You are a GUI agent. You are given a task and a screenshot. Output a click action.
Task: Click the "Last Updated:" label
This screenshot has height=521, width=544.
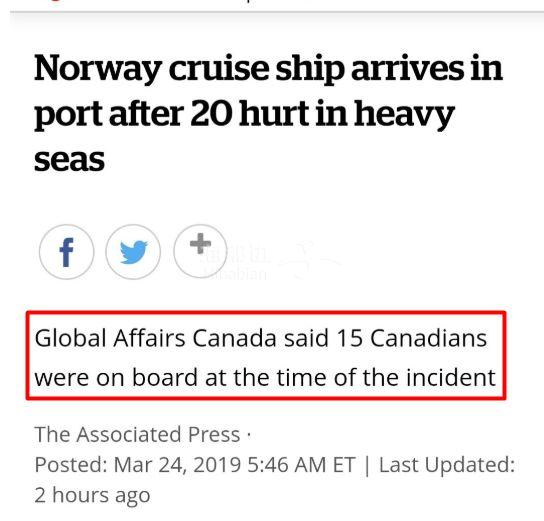447,465
